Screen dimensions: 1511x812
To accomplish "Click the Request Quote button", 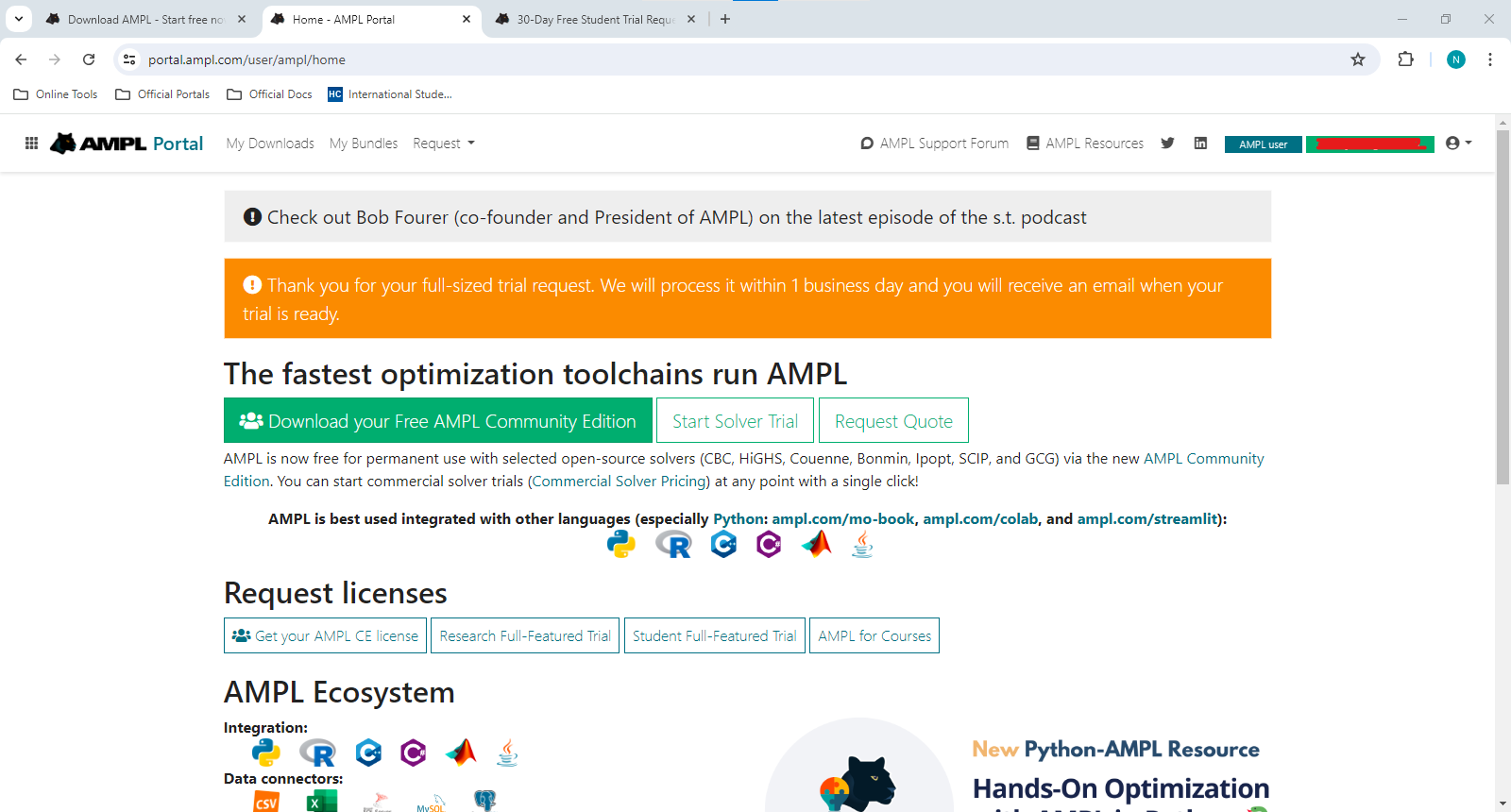I will pyautogui.click(x=893, y=421).
